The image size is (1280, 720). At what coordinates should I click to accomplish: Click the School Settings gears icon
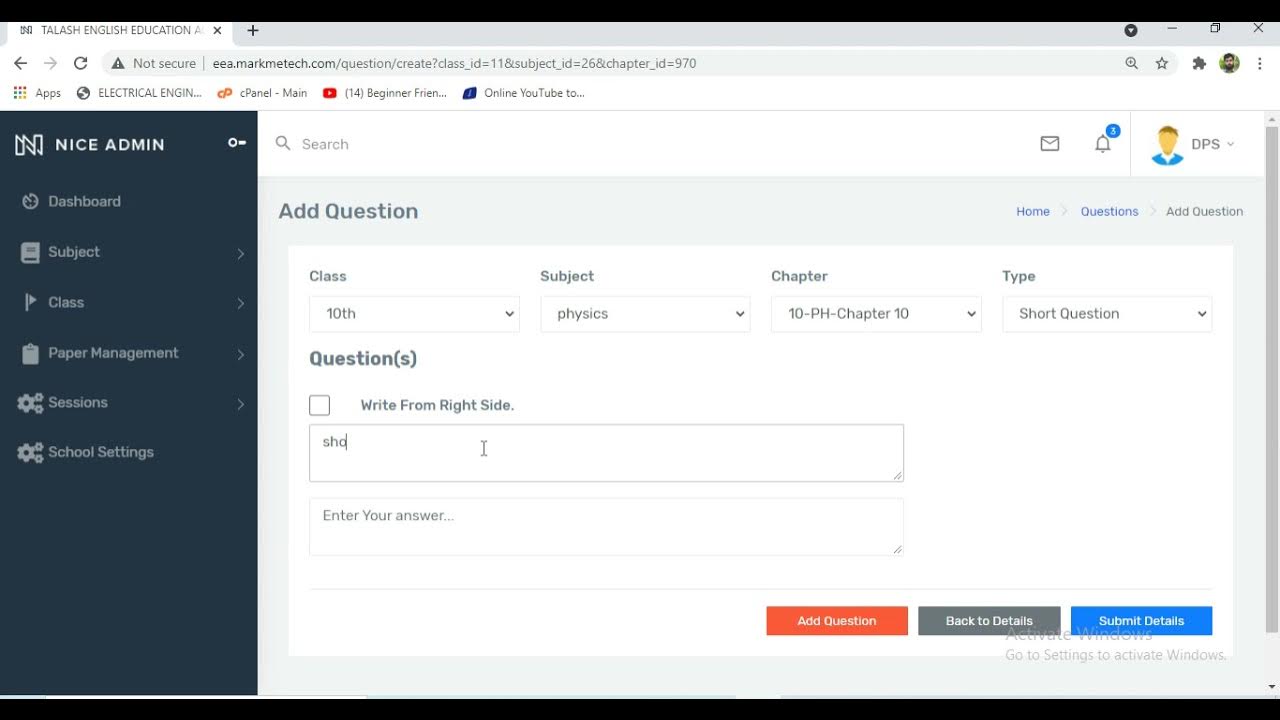[x=31, y=453]
